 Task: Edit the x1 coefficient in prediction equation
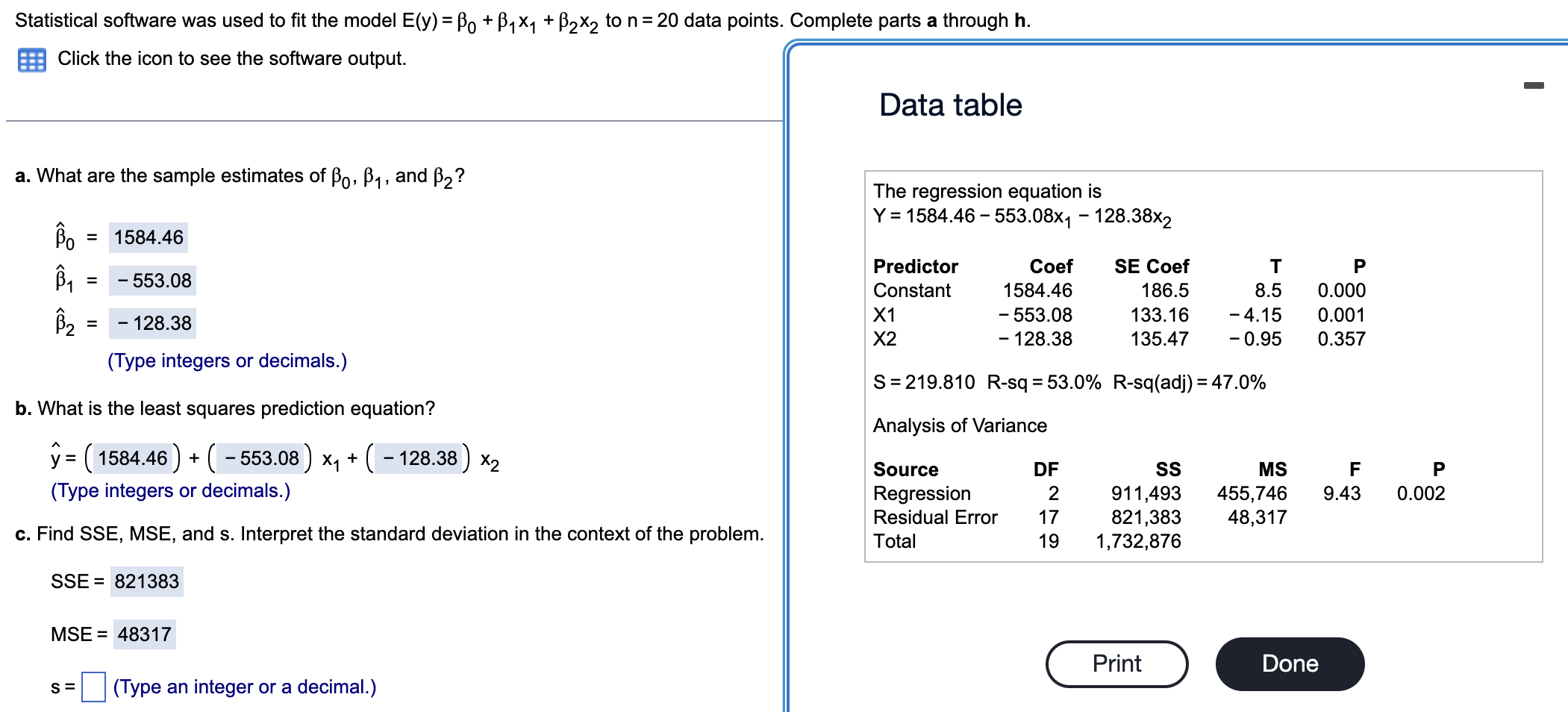pos(260,458)
